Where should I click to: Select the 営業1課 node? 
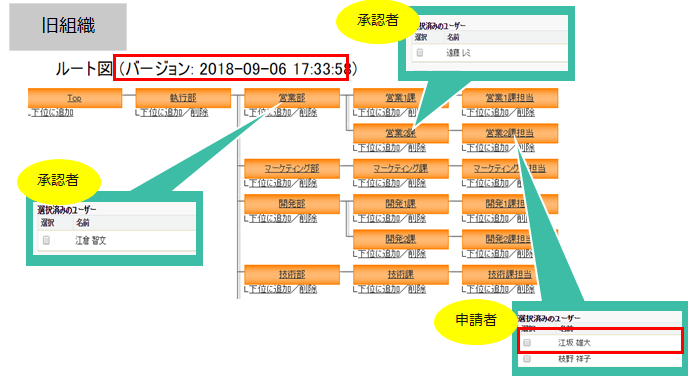point(401,98)
